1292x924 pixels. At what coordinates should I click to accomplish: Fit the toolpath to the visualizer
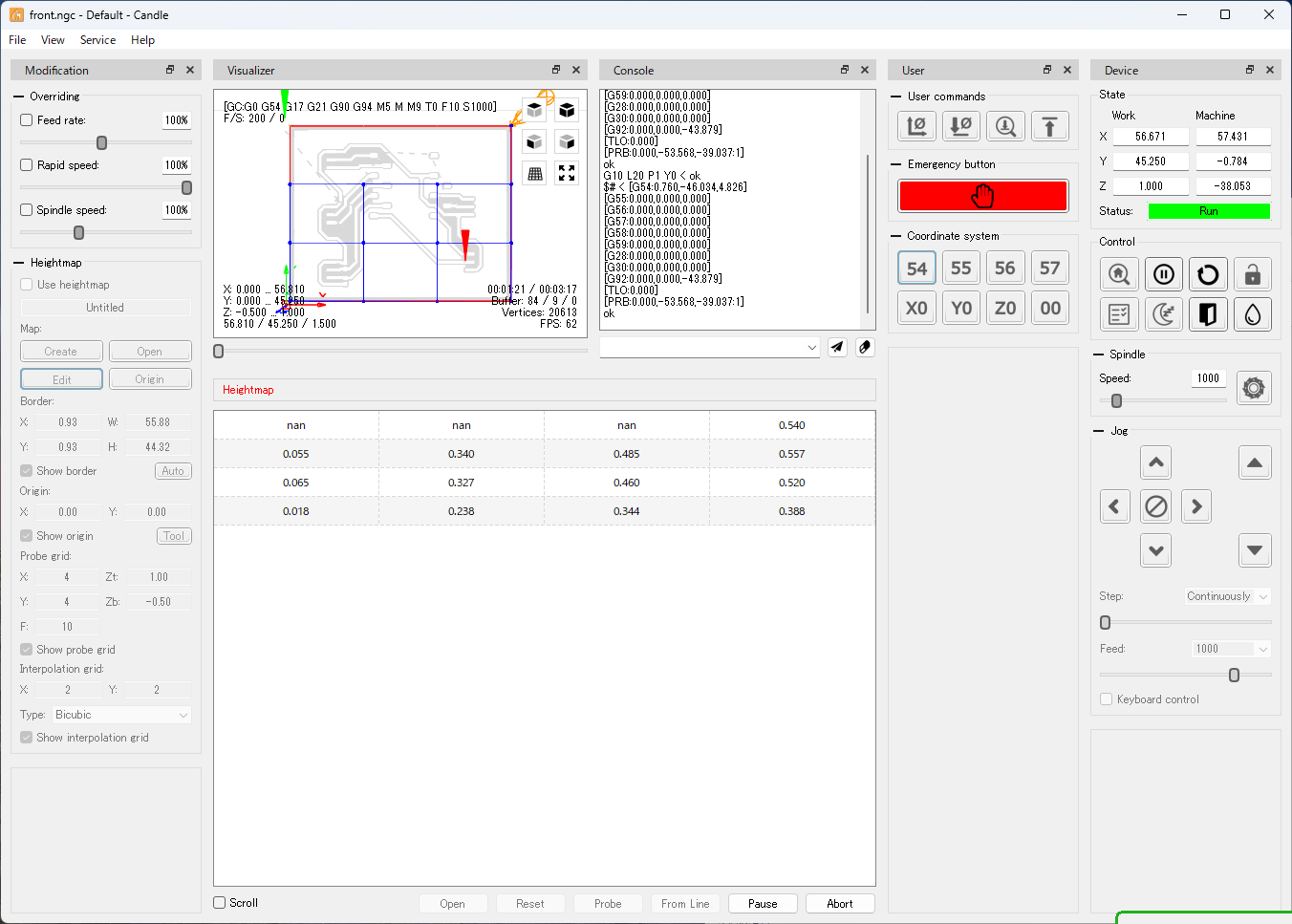[567, 174]
